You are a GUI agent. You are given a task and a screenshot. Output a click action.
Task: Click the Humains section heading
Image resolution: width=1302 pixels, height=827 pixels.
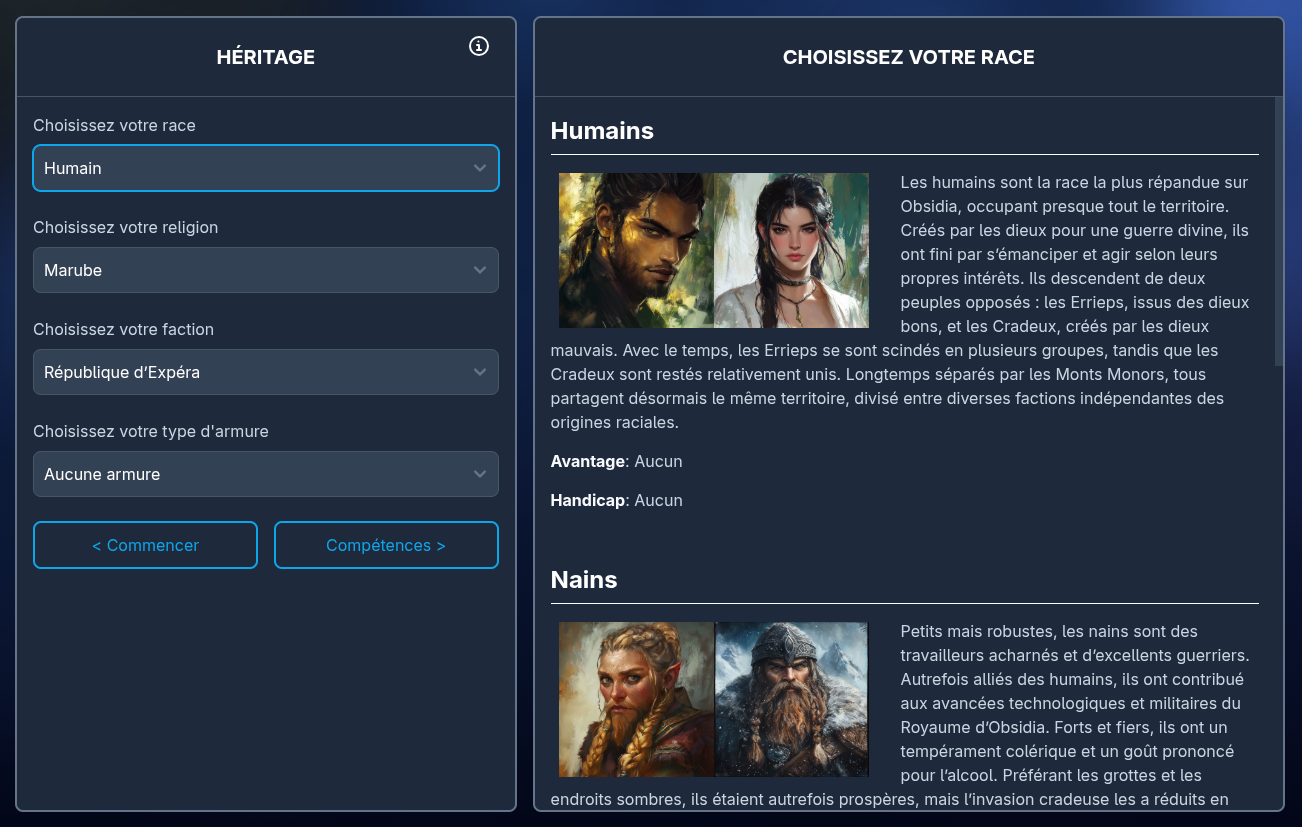tap(602, 131)
